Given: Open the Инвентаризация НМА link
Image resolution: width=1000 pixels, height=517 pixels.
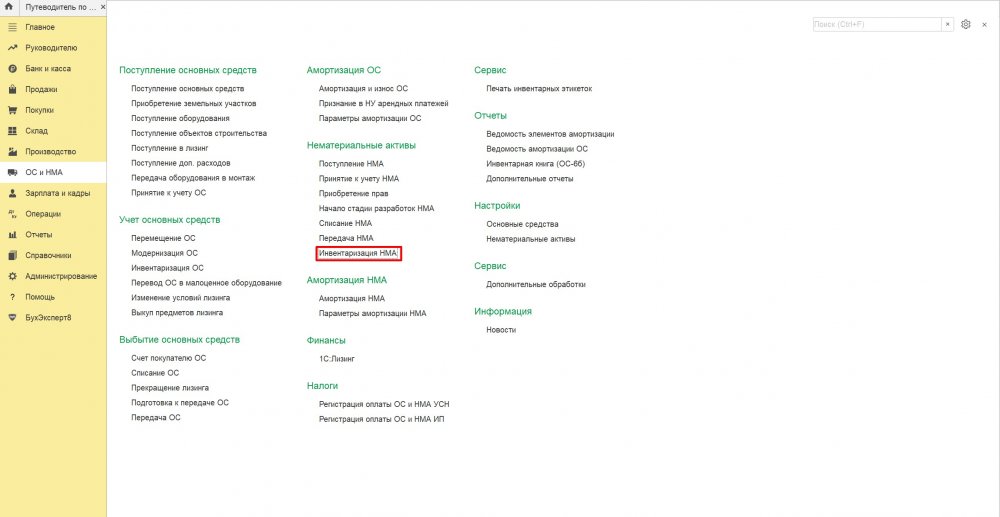Looking at the screenshot, I should pyautogui.click(x=358, y=254).
